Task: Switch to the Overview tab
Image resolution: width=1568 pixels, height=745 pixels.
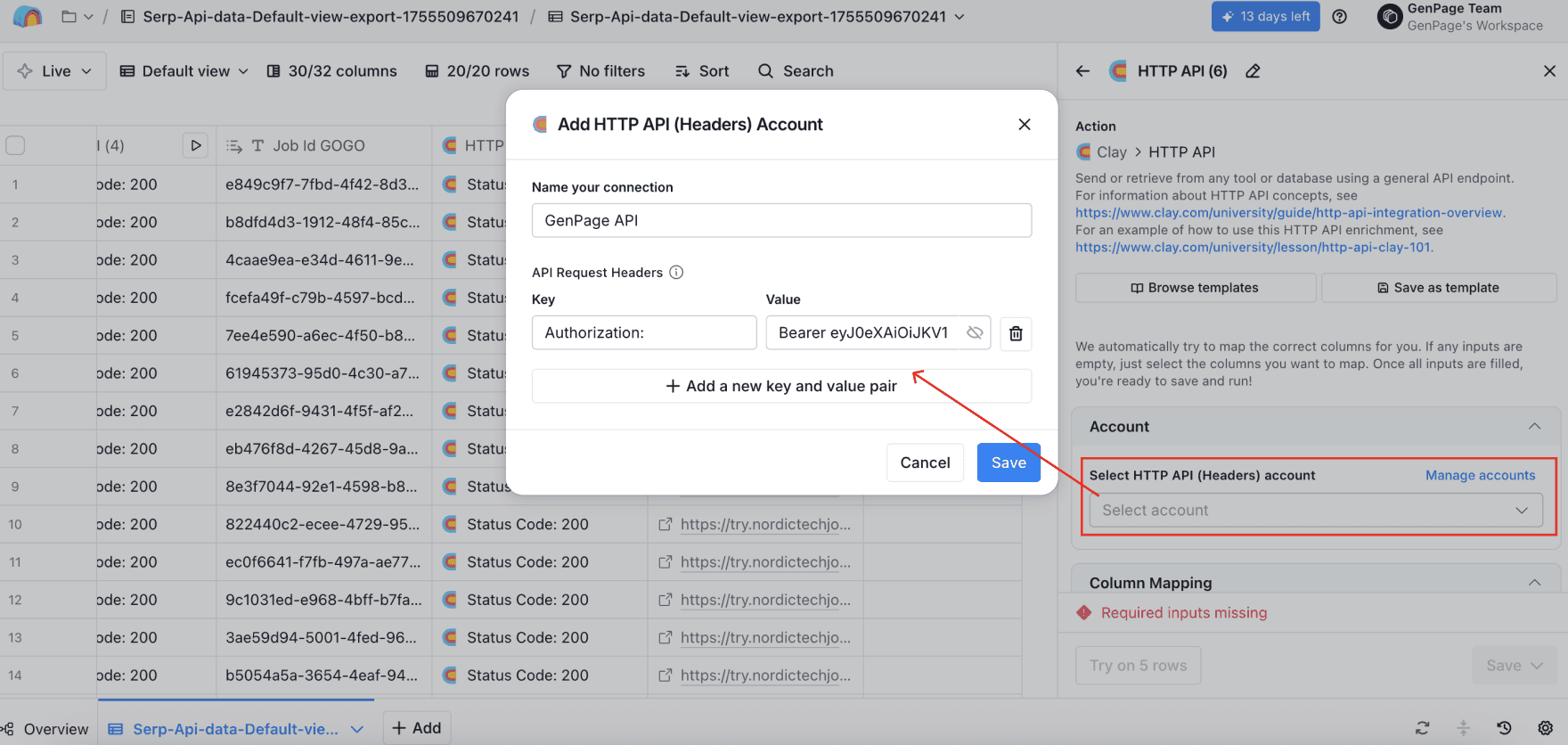Action: tap(46, 729)
